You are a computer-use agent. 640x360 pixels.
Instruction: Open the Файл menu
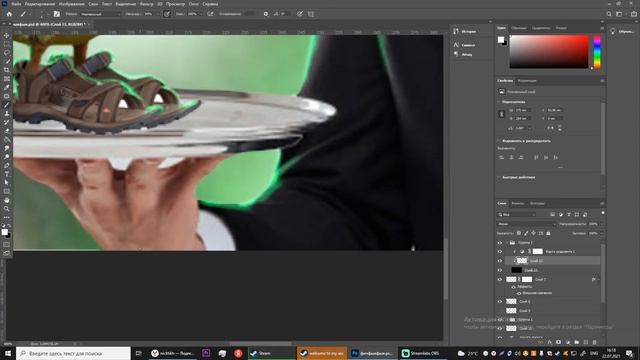(16, 4)
